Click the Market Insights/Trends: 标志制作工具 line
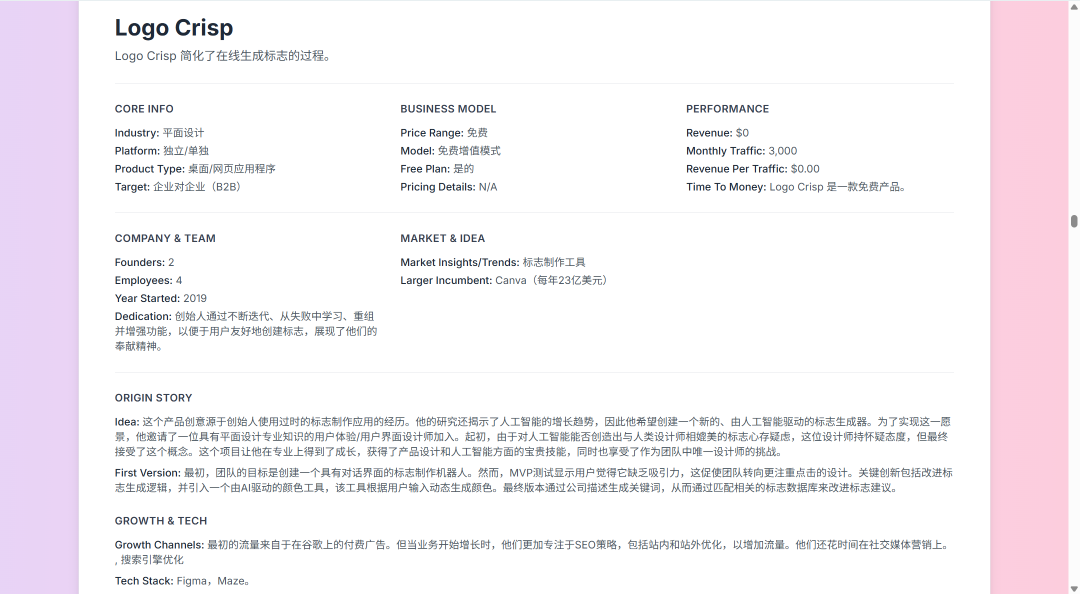Viewport: 1080px width, 594px height. 493,263
